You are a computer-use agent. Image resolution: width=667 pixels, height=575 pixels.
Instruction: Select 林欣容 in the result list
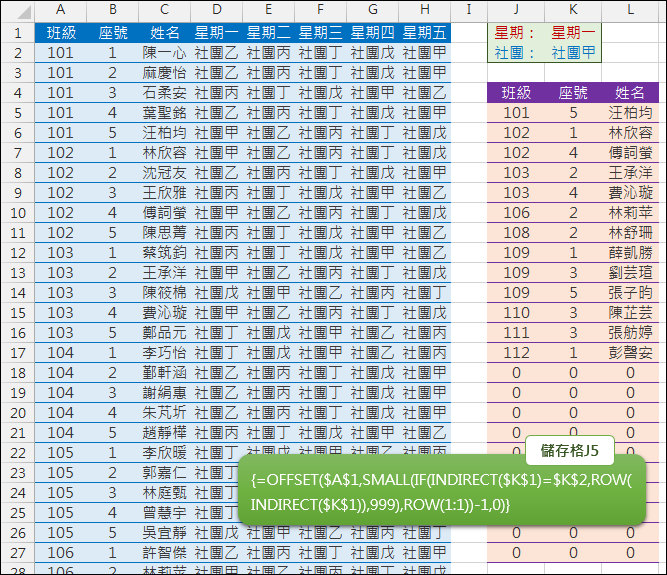[x=630, y=133]
